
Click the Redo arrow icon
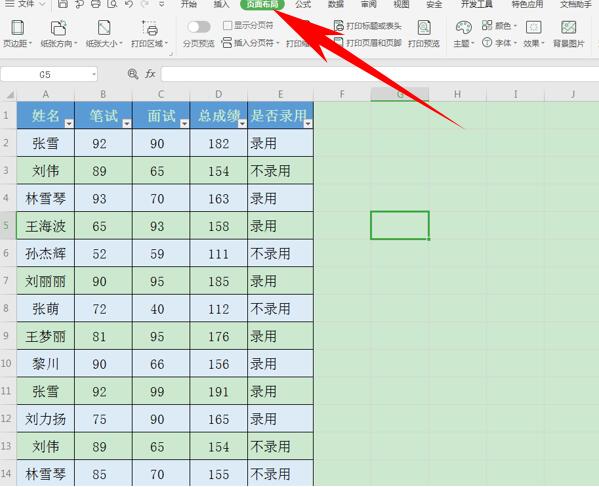145,4
